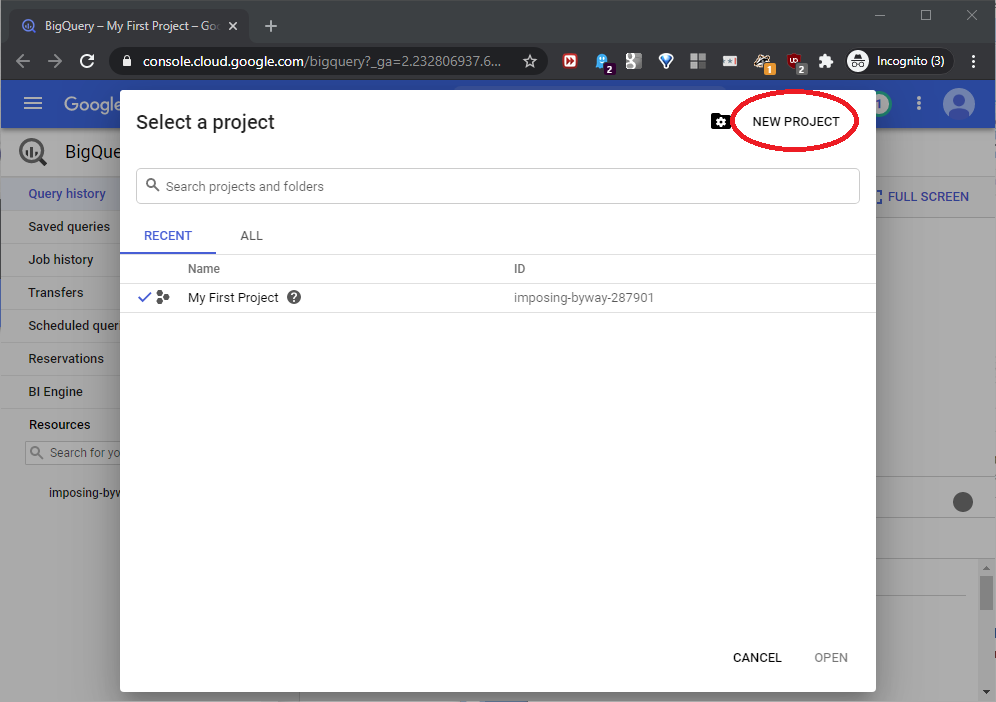Open Query history in the sidebar
Screen dimensions: 996x702
[x=67, y=194]
